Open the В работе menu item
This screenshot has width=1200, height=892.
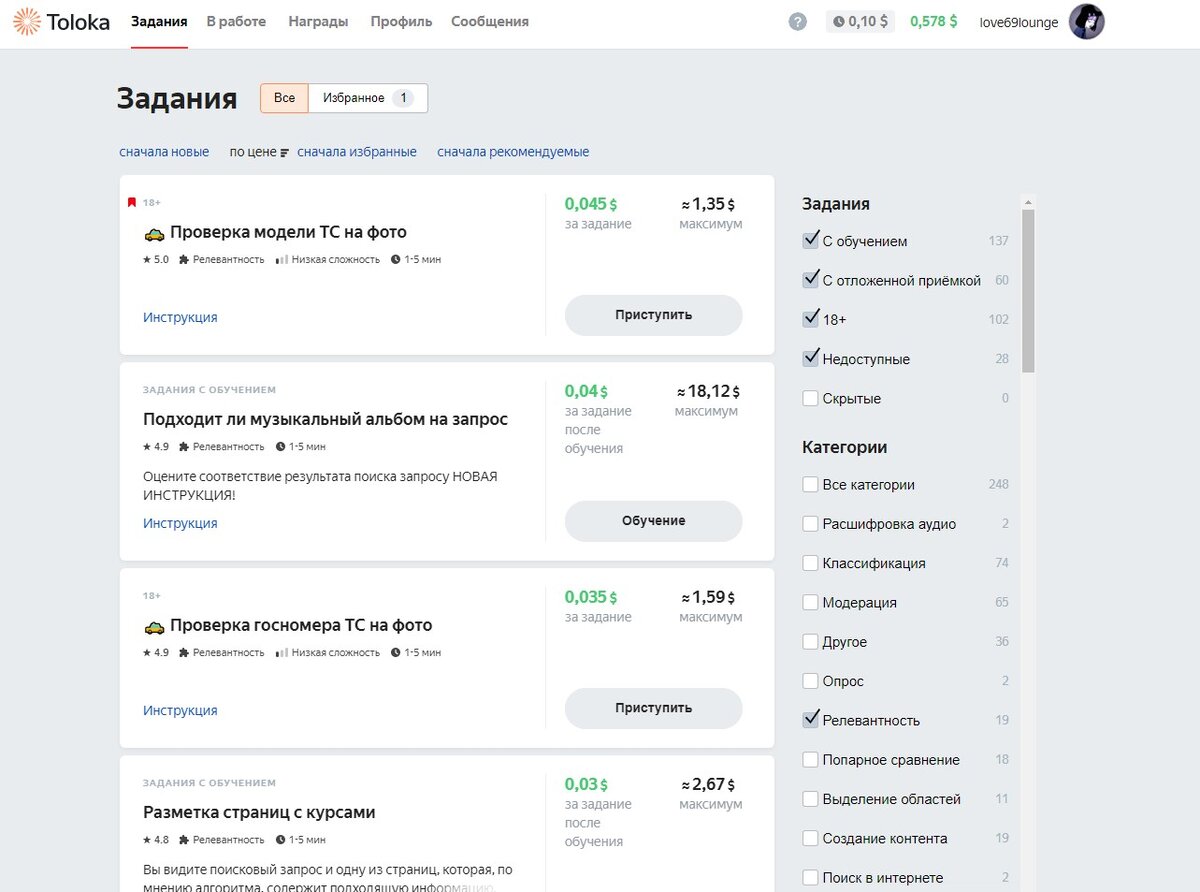pos(236,20)
